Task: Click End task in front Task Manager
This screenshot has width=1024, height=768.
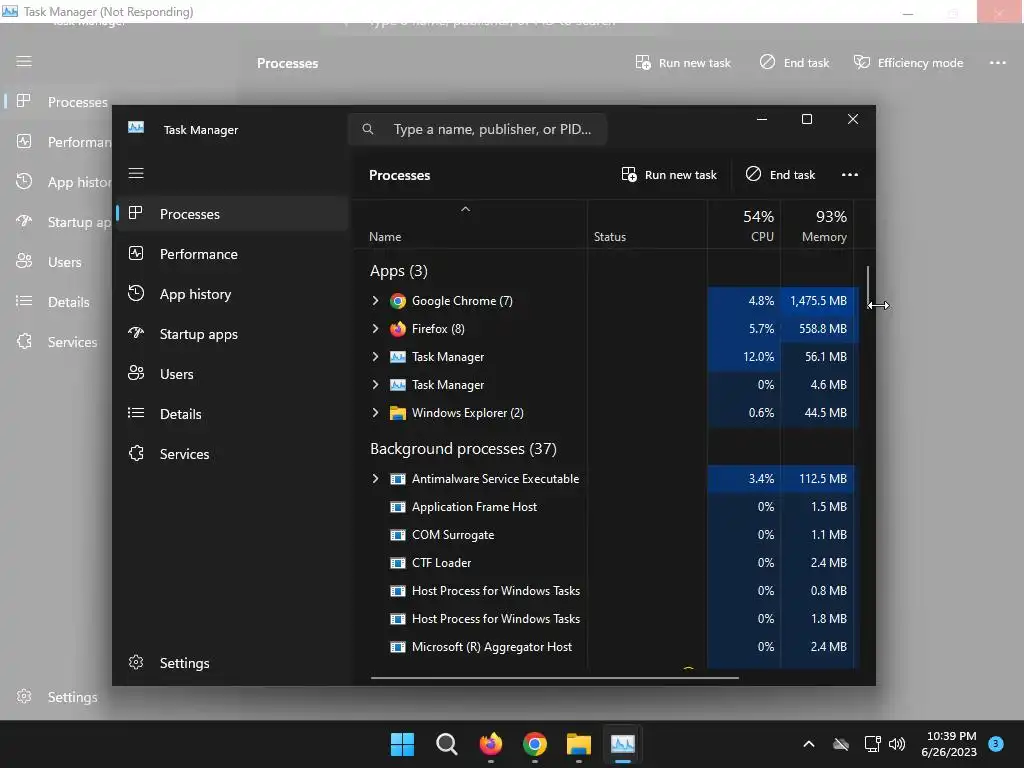Action: [x=780, y=174]
